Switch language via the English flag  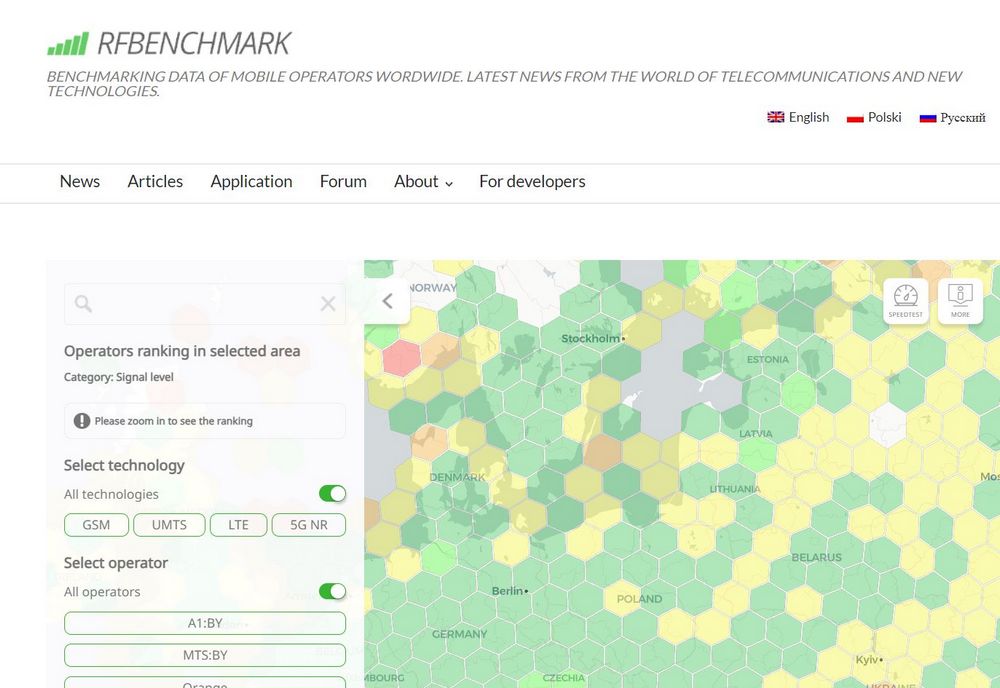pyautogui.click(x=776, y=117)
